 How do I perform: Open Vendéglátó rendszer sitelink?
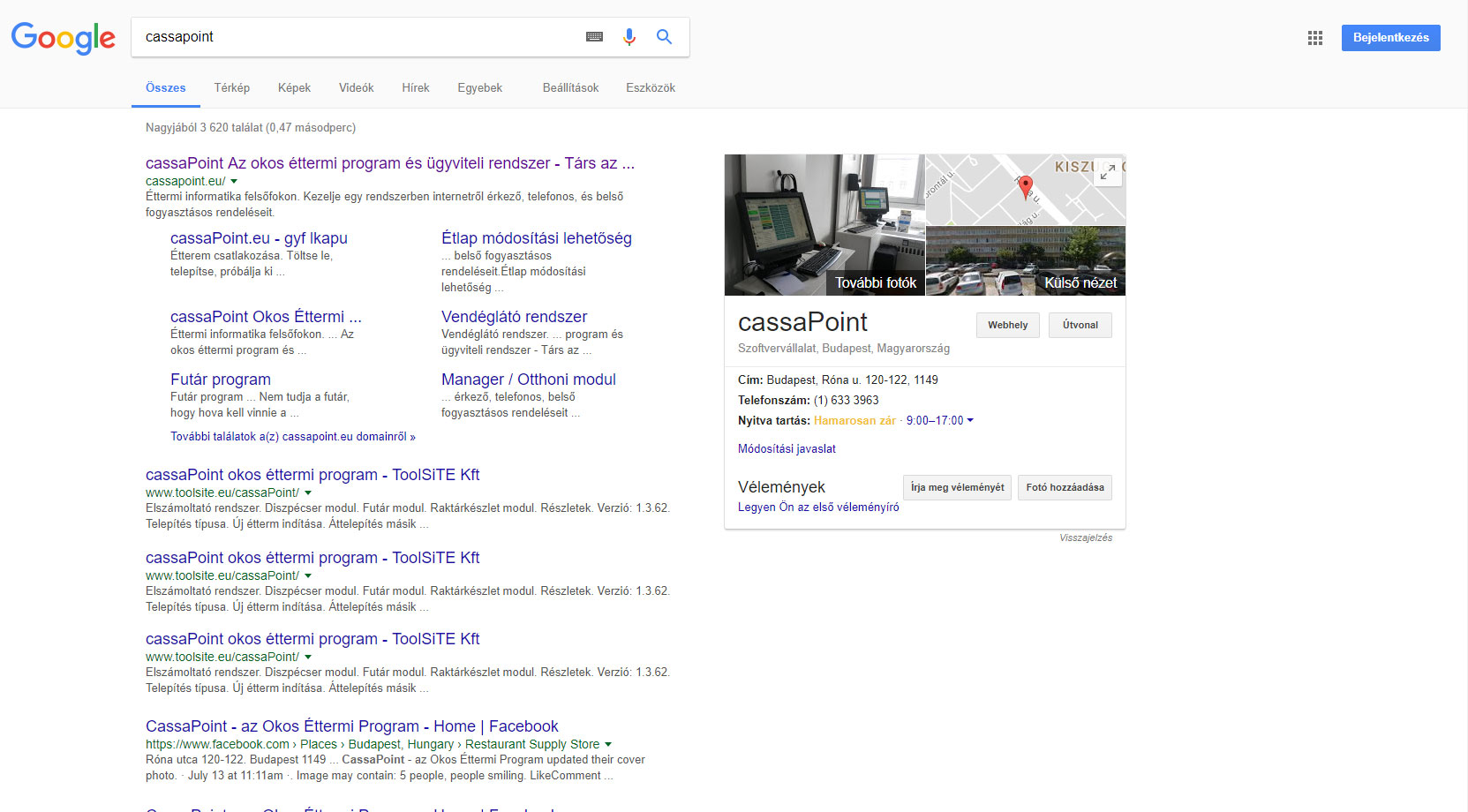(514, 317)
